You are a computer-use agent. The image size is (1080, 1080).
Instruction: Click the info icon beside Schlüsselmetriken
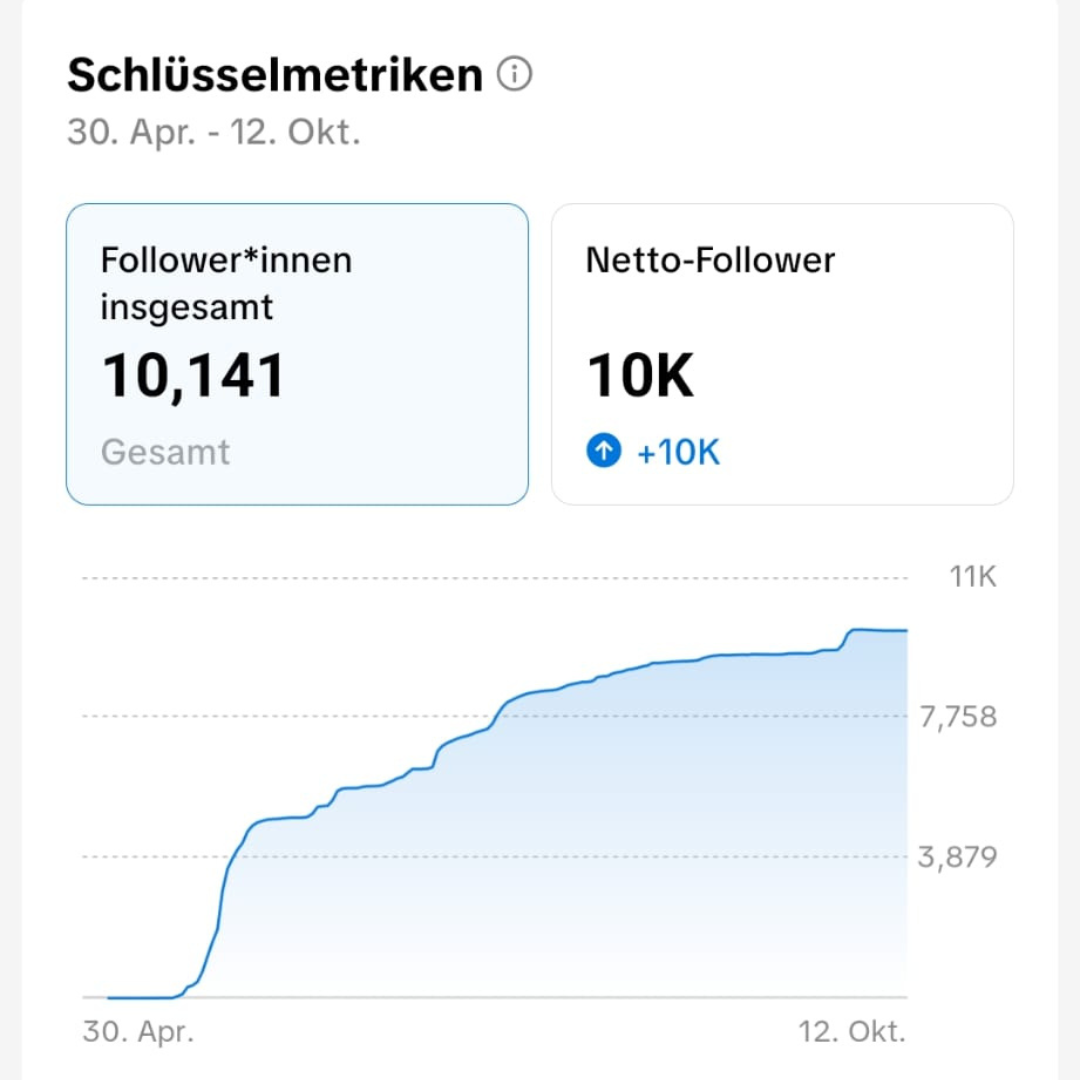514,75
